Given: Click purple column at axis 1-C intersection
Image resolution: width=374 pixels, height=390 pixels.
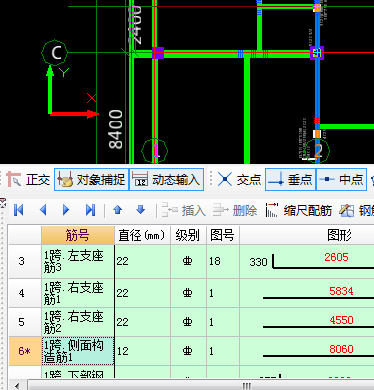Looking at the screenshot, I should pyautogui.click(x=158, y=53).
